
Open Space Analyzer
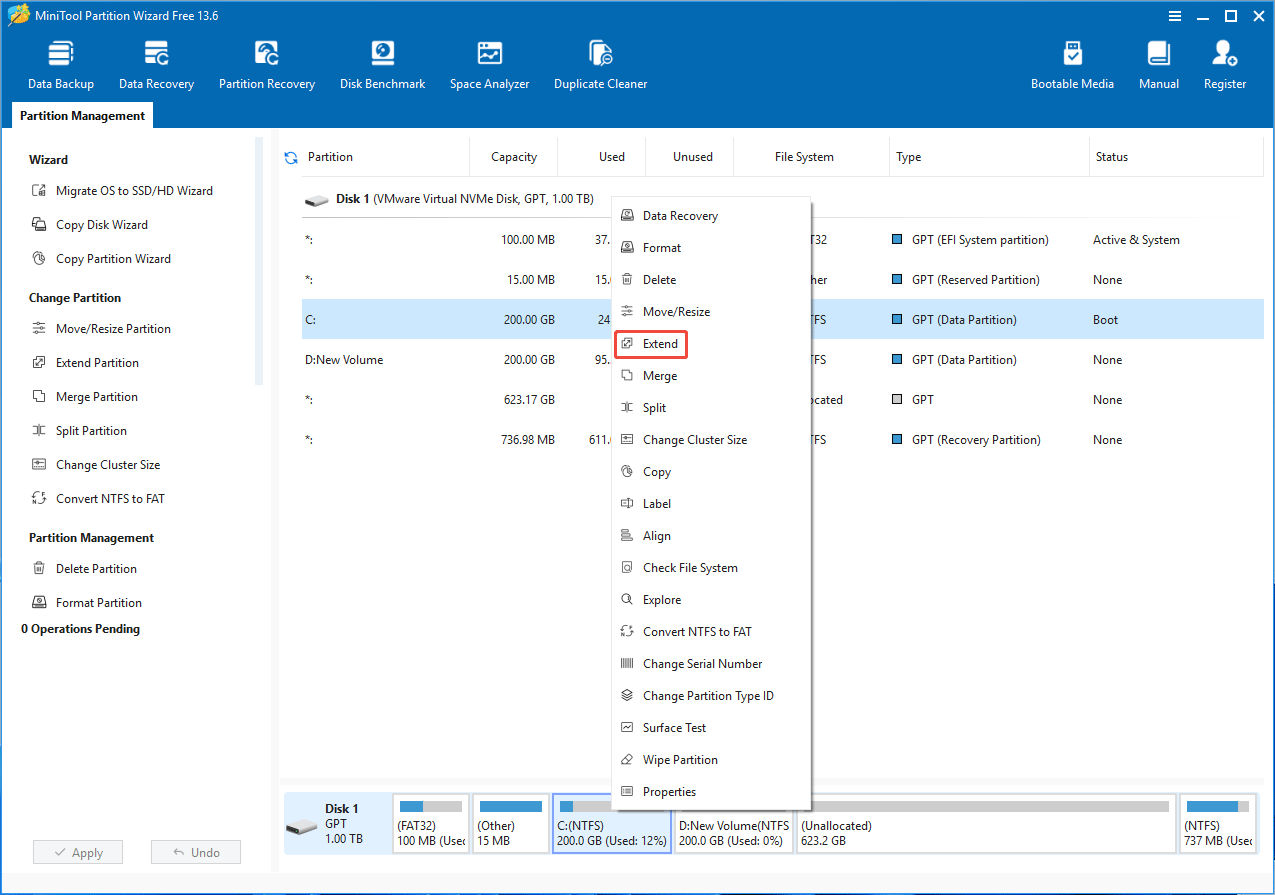click(x=489, y=65)
